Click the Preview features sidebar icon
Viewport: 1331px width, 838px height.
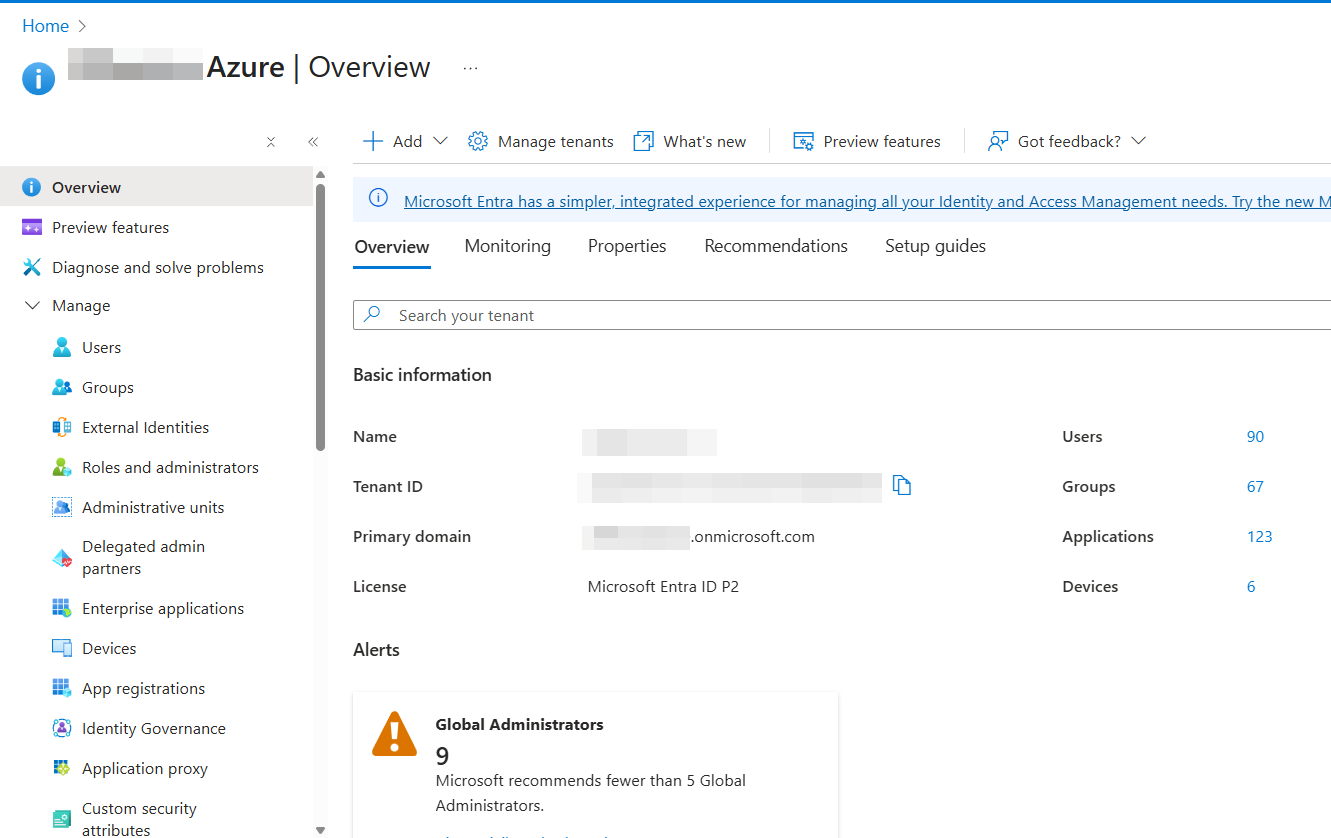click(31, 227)
